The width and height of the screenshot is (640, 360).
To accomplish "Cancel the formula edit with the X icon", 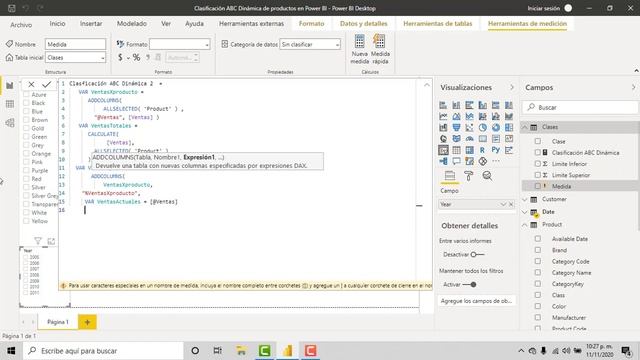I will (x=31, y=84).
